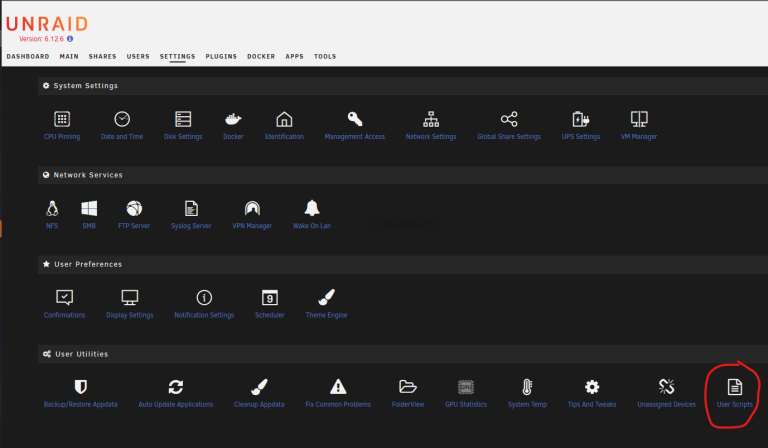The height and width of the screenshot is (448, 768).
Task: Open the User Scripts icon
Action: click(735, 387)
